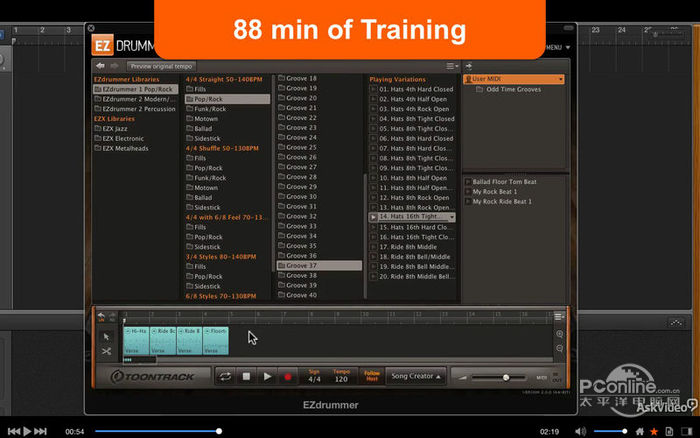Viewport: 700px width, 438px height.
Task: Select EZdrummer 1 Pop/Rock library
Action: [x=136, y=89]
